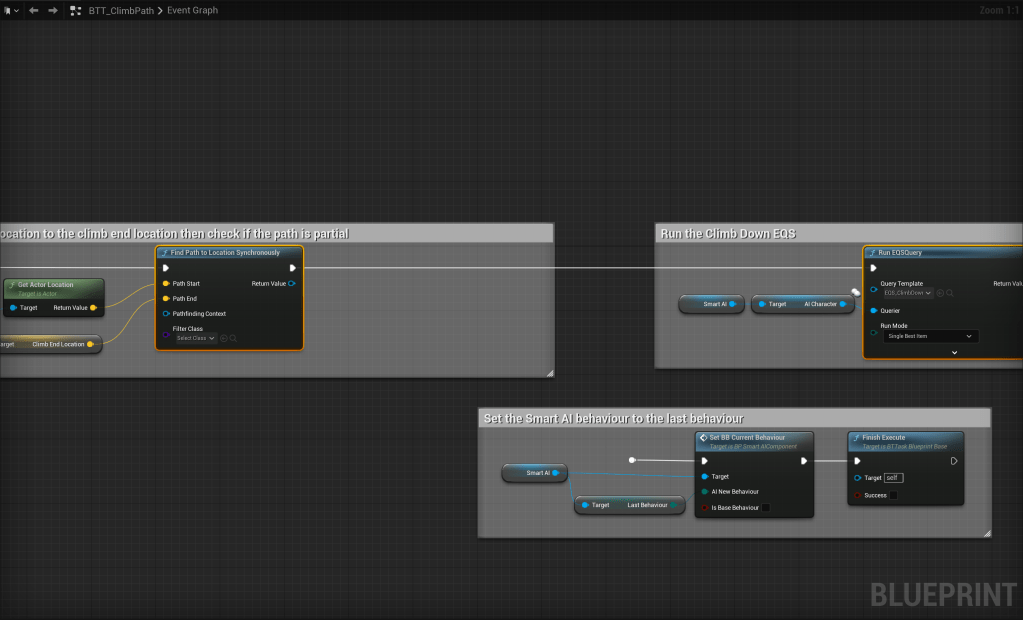The height and width of the screenshot is (620, 1023).
Task: Expand the Run EQSQuery node advanced pins
Action: [954, 352]
